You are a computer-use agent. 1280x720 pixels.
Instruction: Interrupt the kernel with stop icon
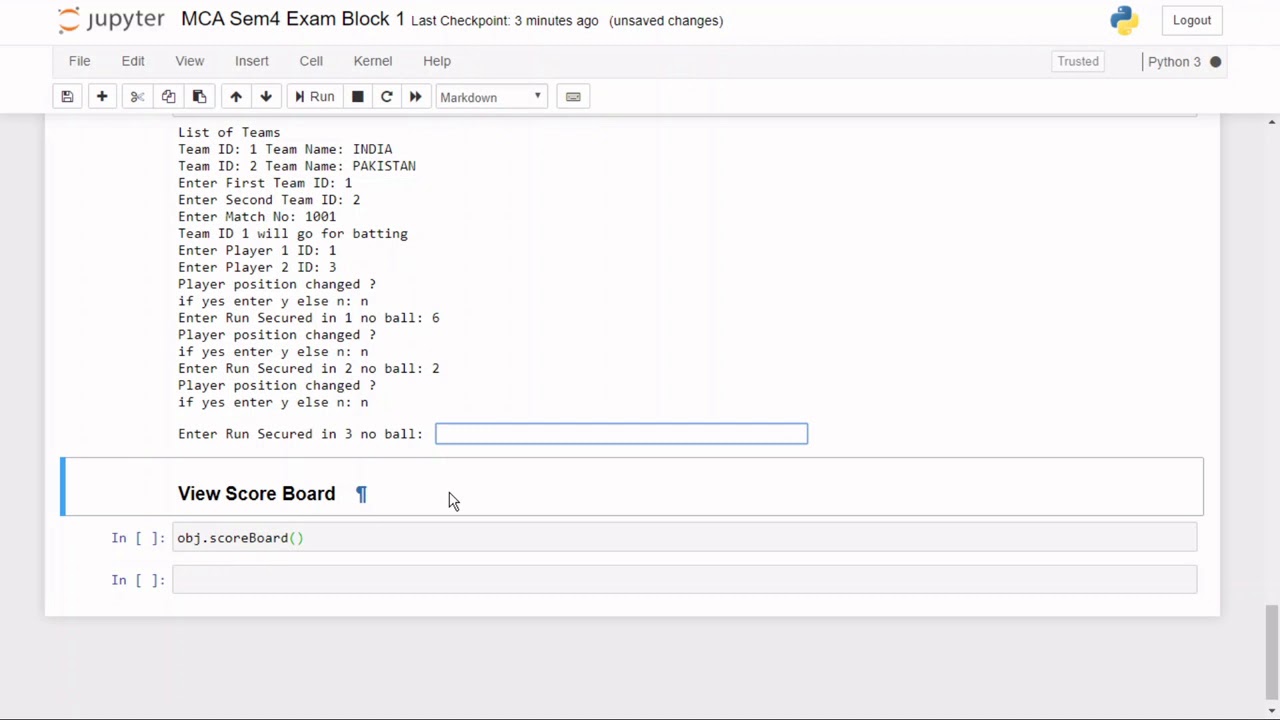357,97
